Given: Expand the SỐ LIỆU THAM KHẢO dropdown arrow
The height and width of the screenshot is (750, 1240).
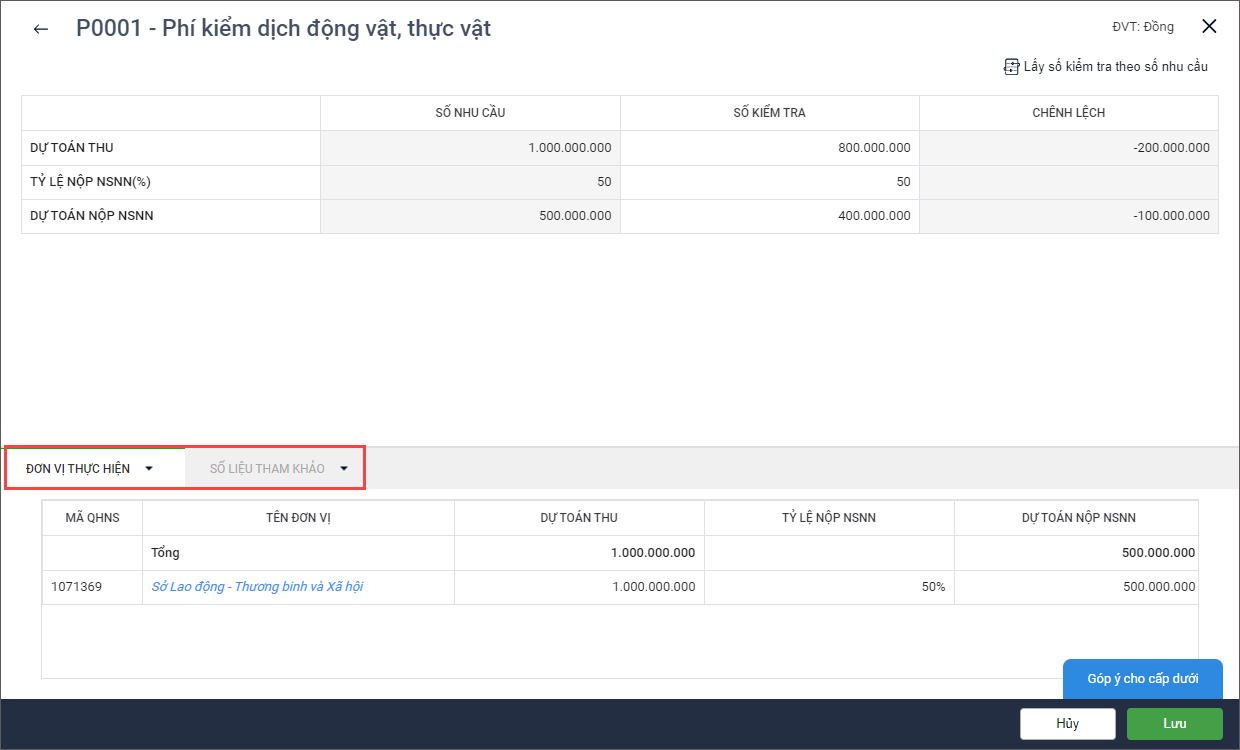Looking at the screenshot, I should (343, 468).
